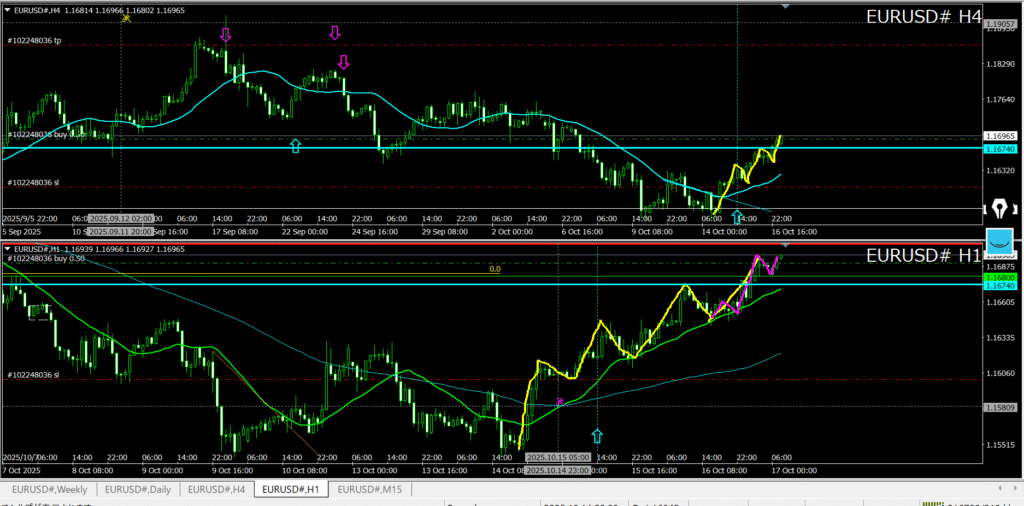This screenshot has height=506, width=1024.
Task: Click the 1.16740 price label on H4 chart
Action: (x=1000, y=149)
